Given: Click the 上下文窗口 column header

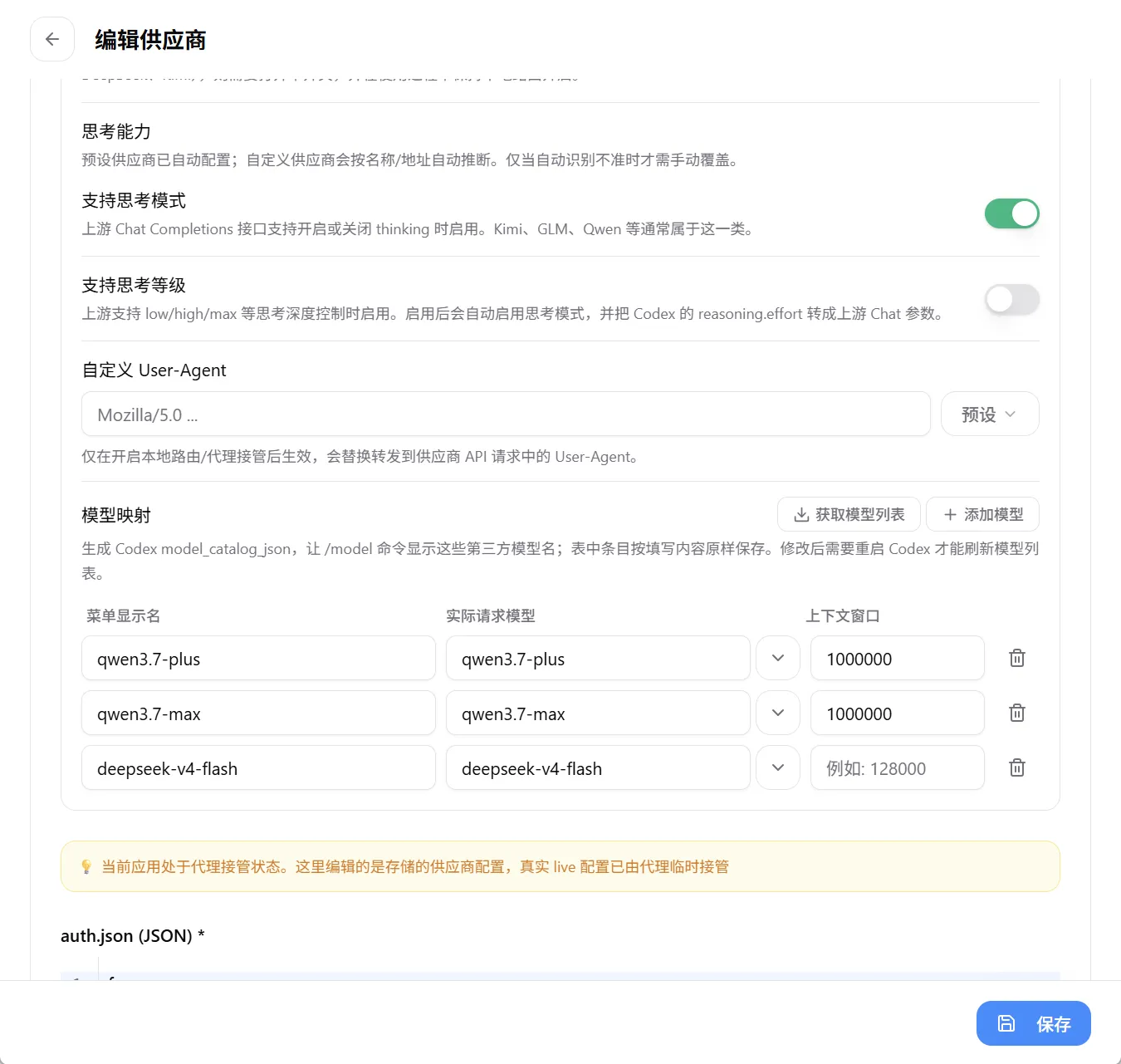Looking at the screenshot, I should (x=843, y=616).
